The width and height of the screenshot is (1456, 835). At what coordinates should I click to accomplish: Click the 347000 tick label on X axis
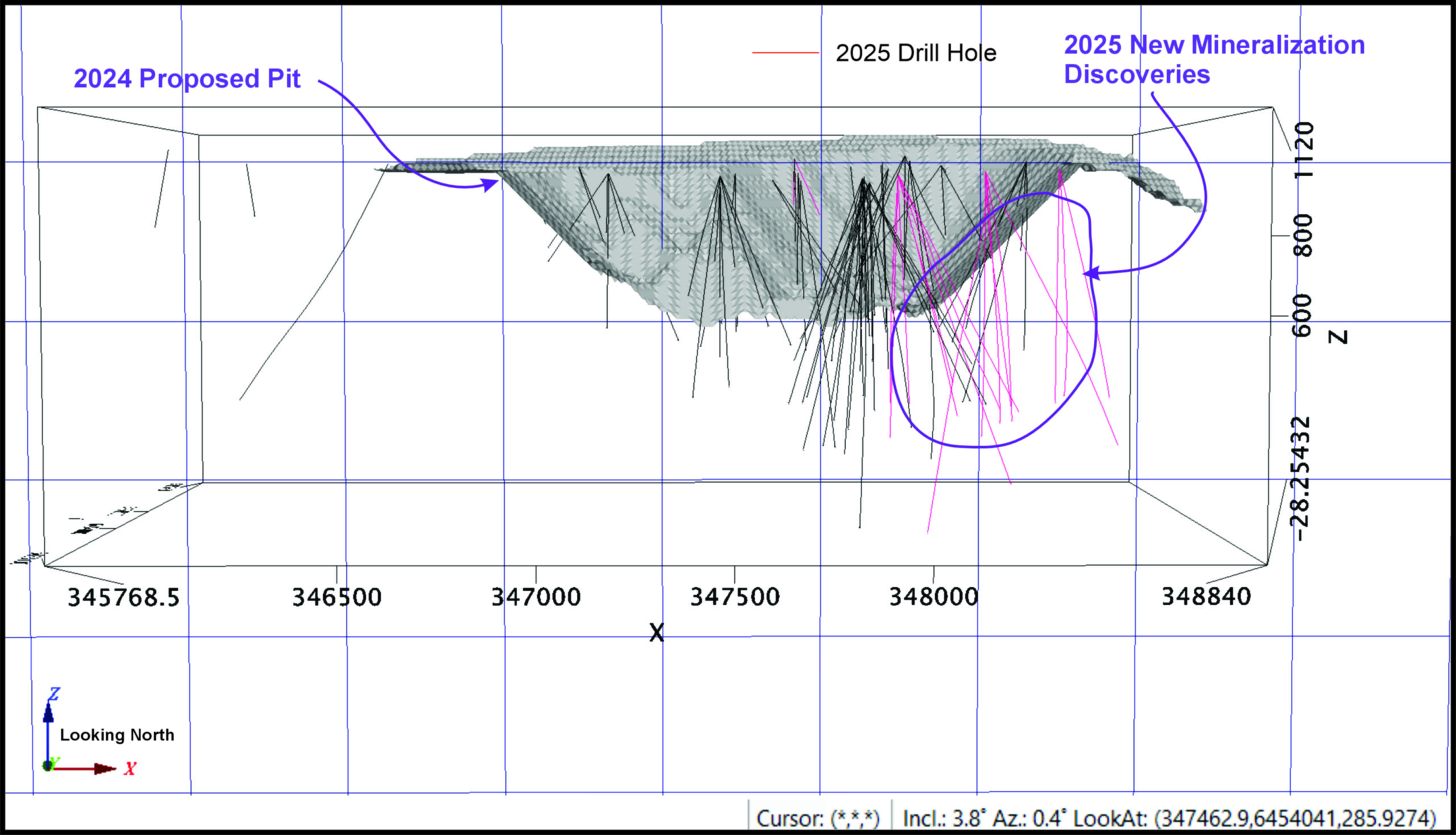pyautogui.click(x=536, y=597)
